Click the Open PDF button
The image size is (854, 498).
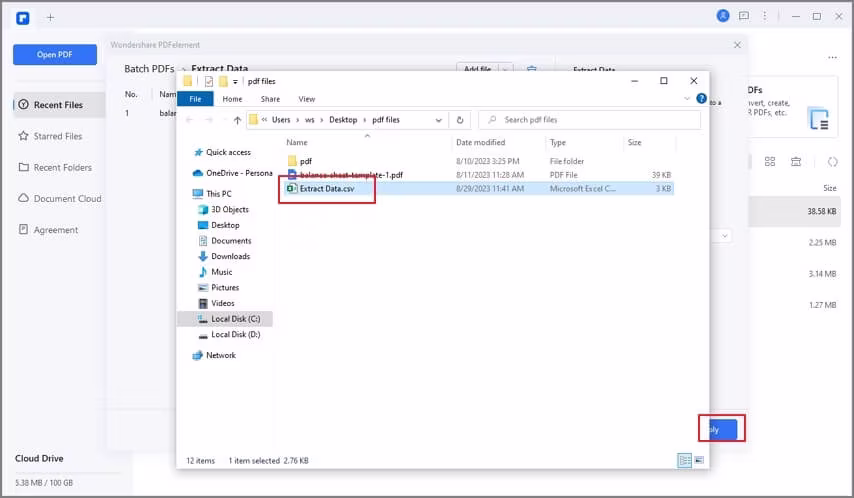coord(55,54)
